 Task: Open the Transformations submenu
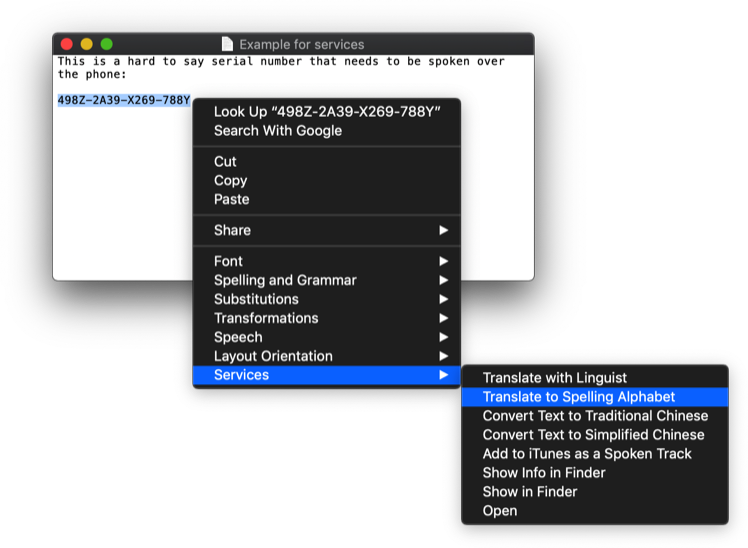tap(327, 318)
